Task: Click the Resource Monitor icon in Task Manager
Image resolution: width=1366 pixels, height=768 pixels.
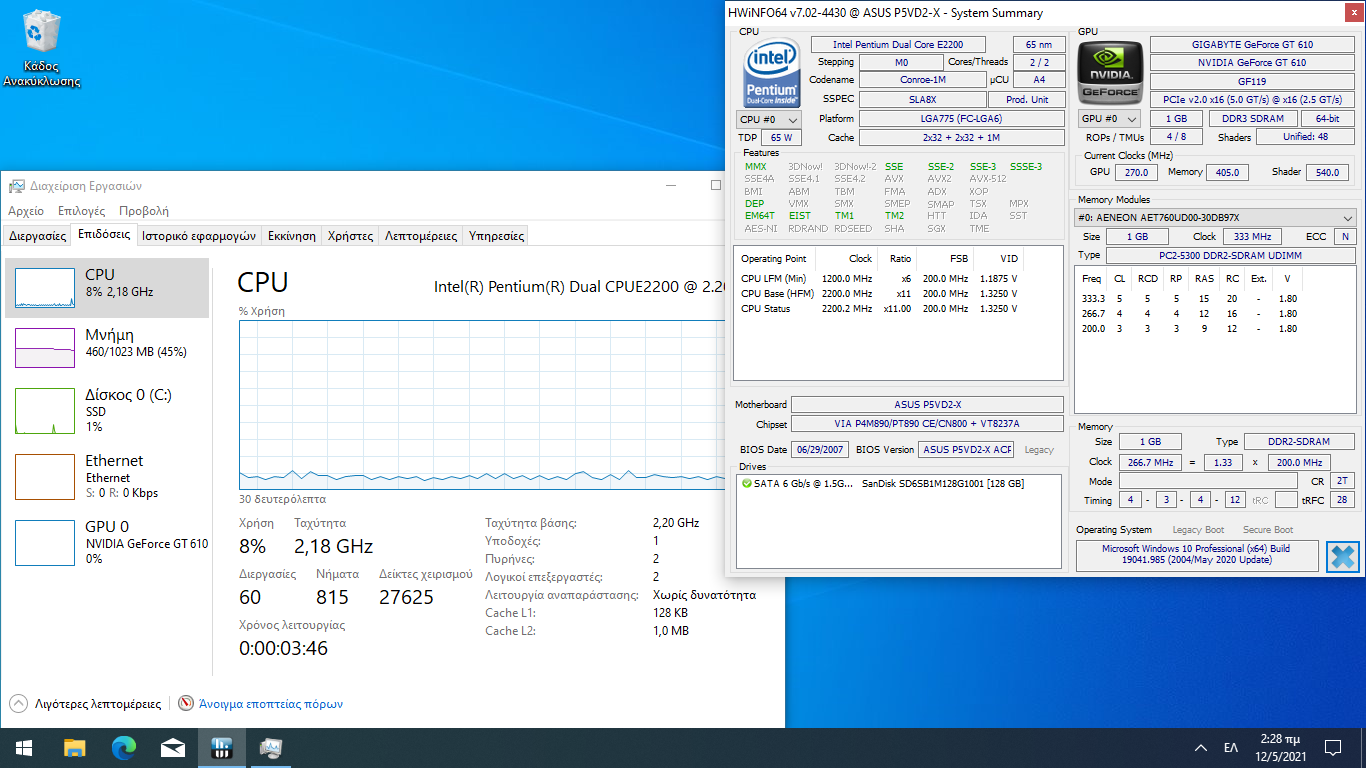Action: 185,703
